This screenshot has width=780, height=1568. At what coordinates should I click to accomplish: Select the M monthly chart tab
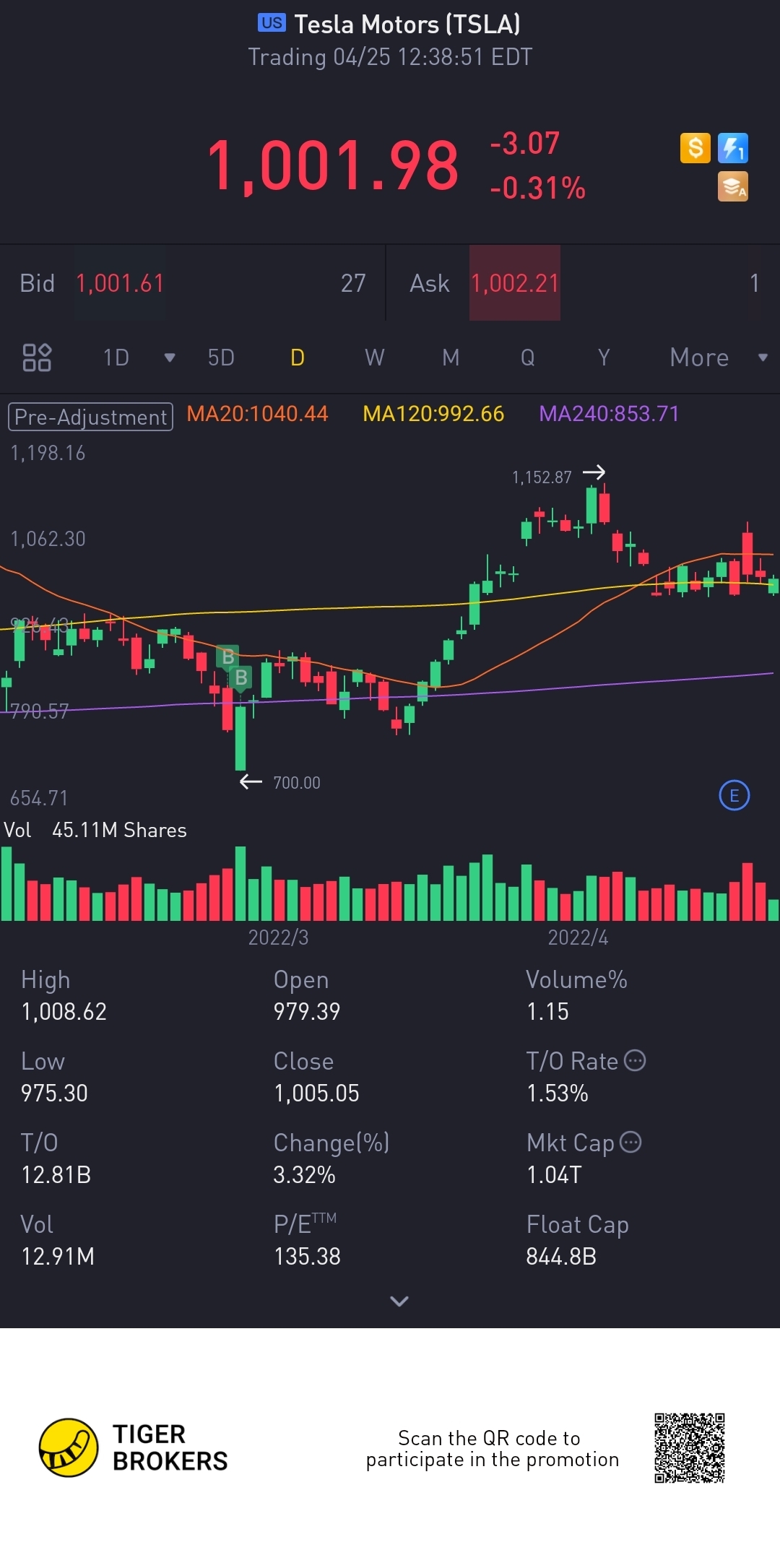pyautogui.click(x=451, y=358)
